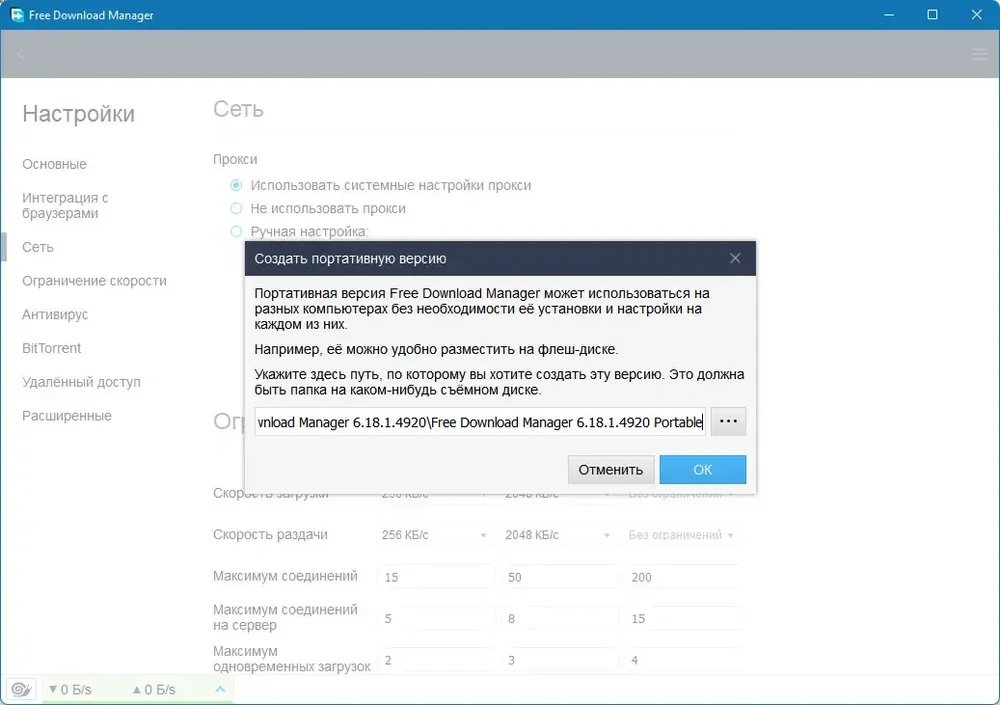
Task: Click the upload speed arrow indicator
Action: tap(136, 690)
